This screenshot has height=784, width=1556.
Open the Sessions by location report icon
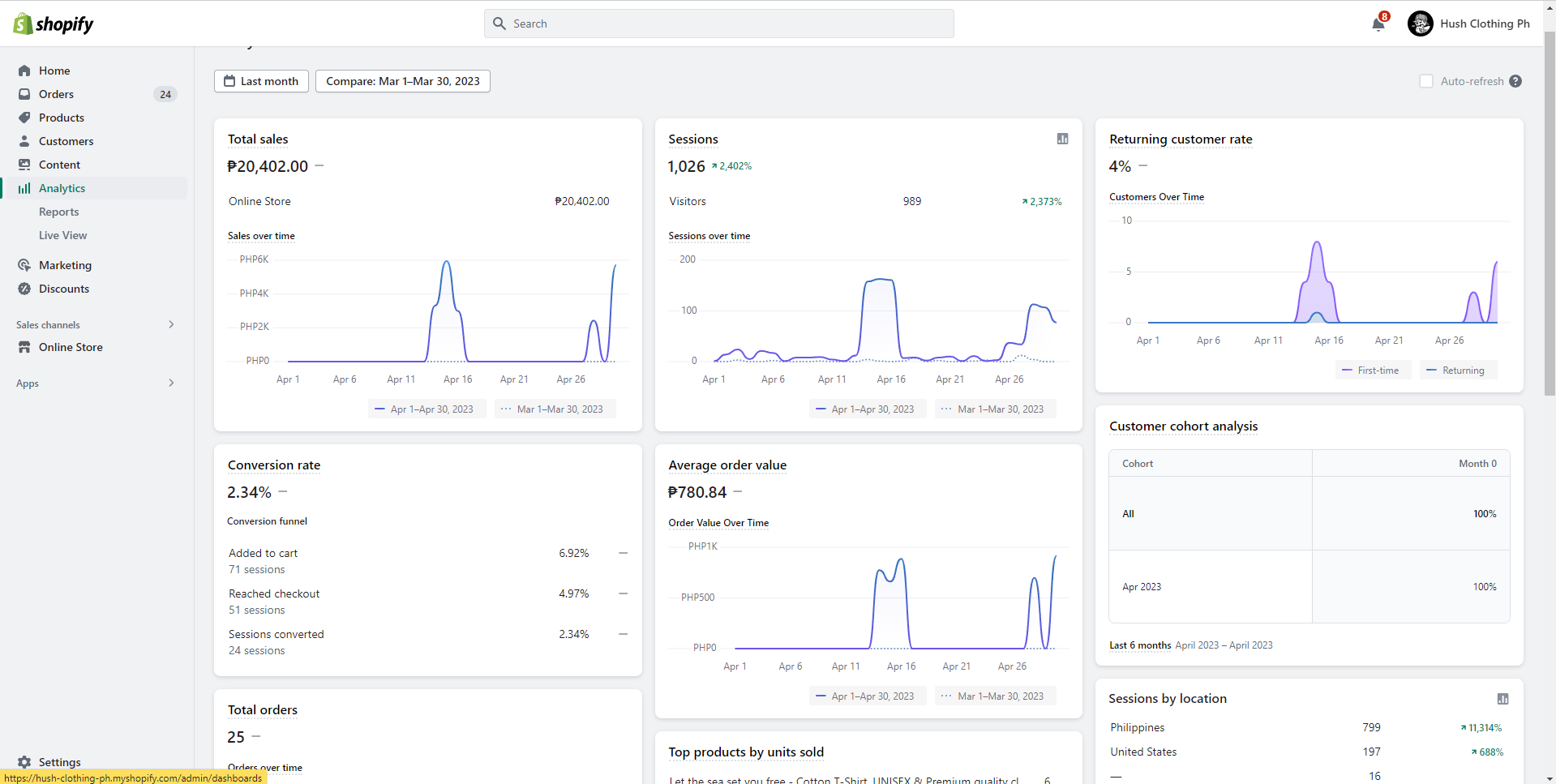coord(1502,699)
